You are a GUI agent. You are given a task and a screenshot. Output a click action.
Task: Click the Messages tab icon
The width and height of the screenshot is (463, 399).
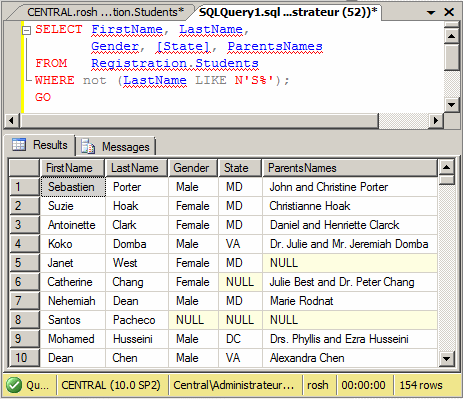point(88,147)
